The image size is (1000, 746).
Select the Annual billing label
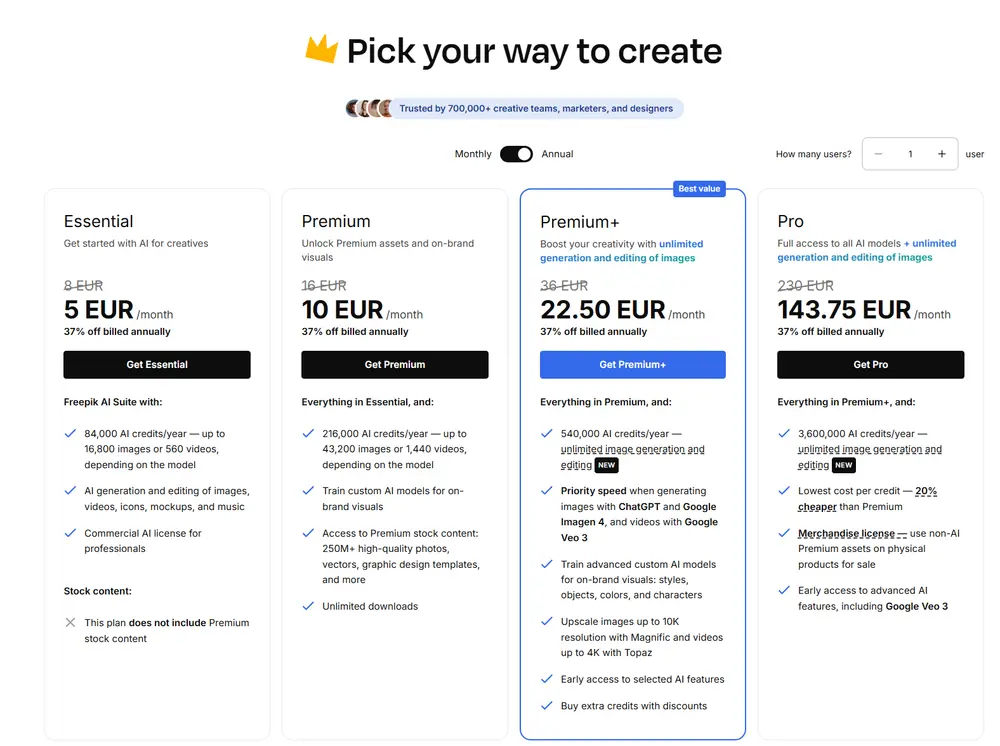pos(557,154)
